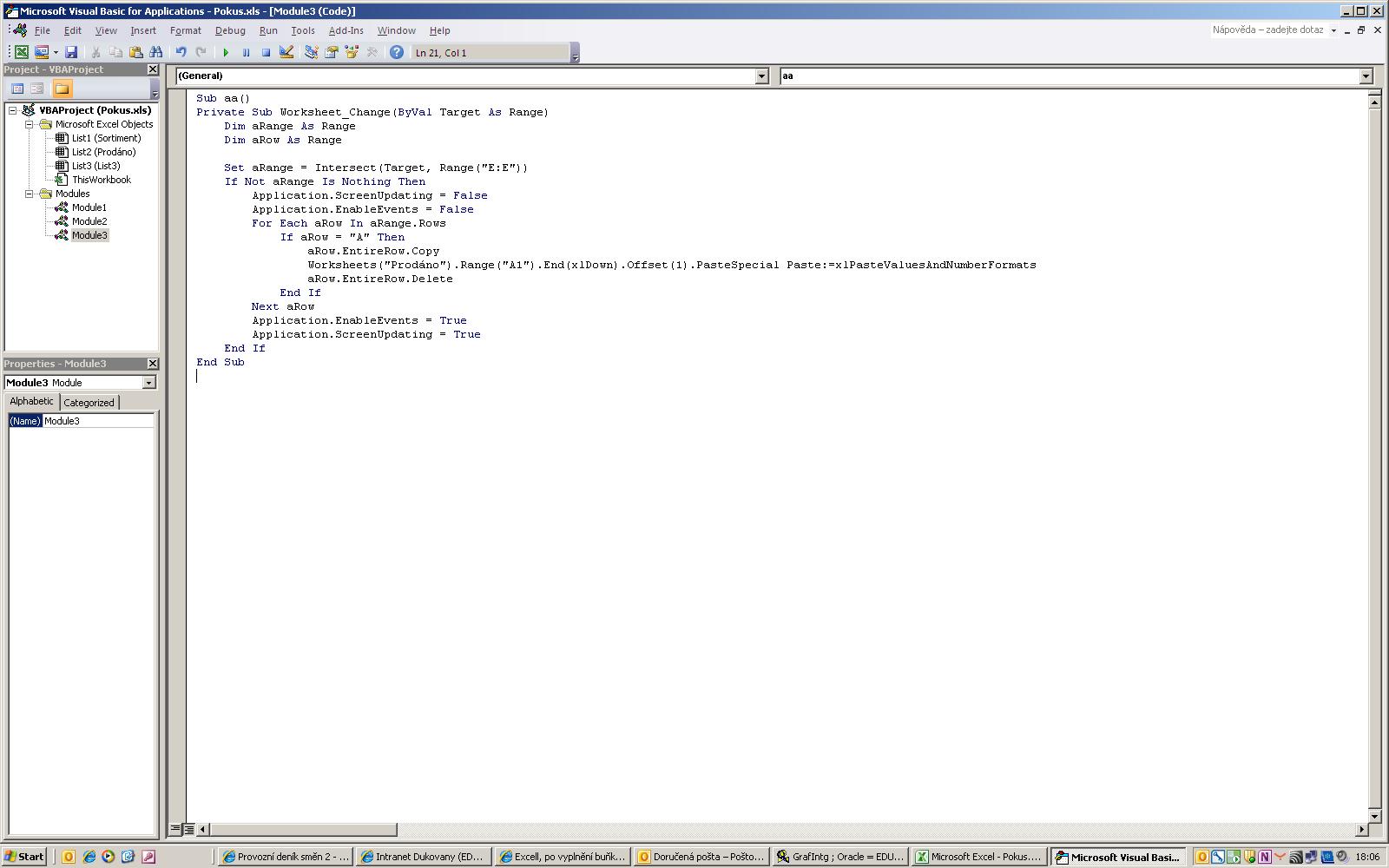The height and width of the screenshot is (868, 1389).
Task: Collapse the VBAProject (Pokus.xls) tree node
Action: pyautogui.click(x=13, y=110)
